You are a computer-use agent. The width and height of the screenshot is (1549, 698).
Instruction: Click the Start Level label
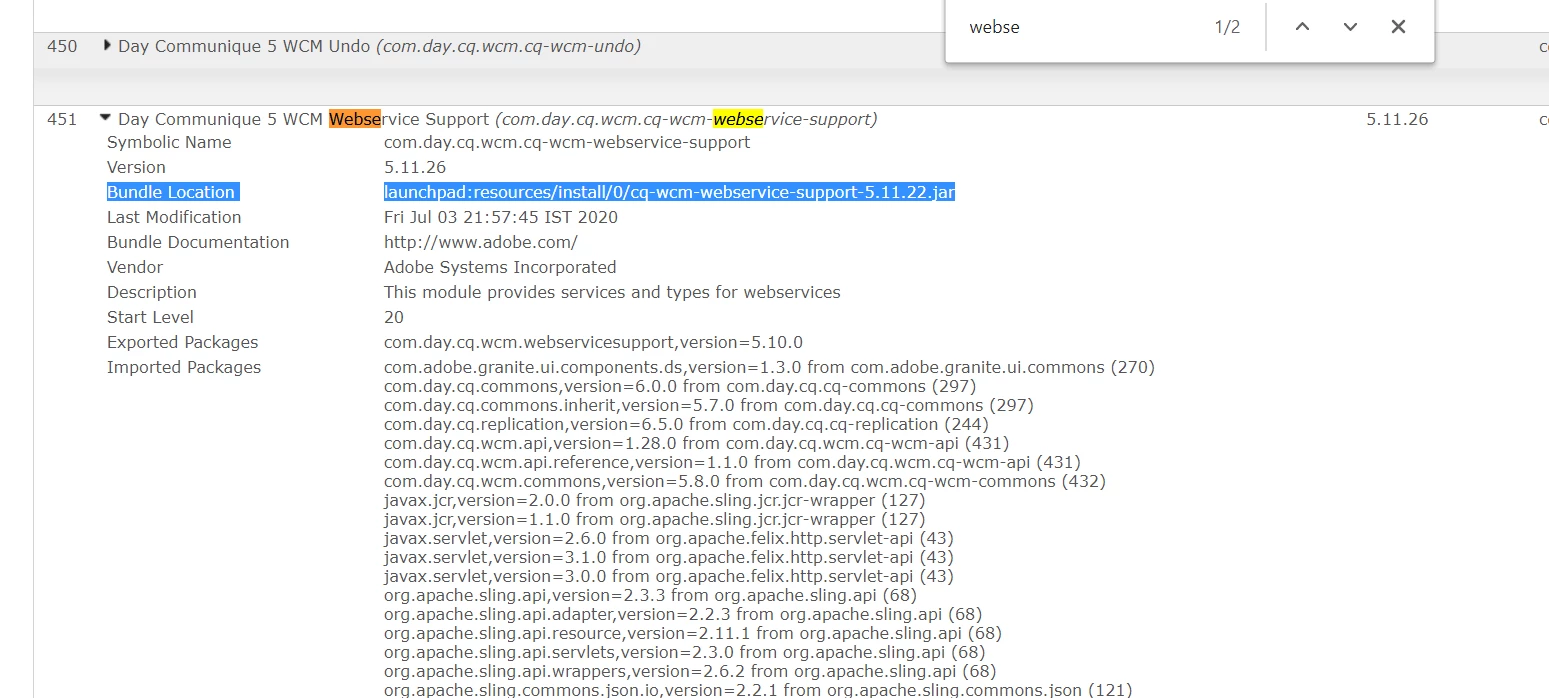click(150, 317)
